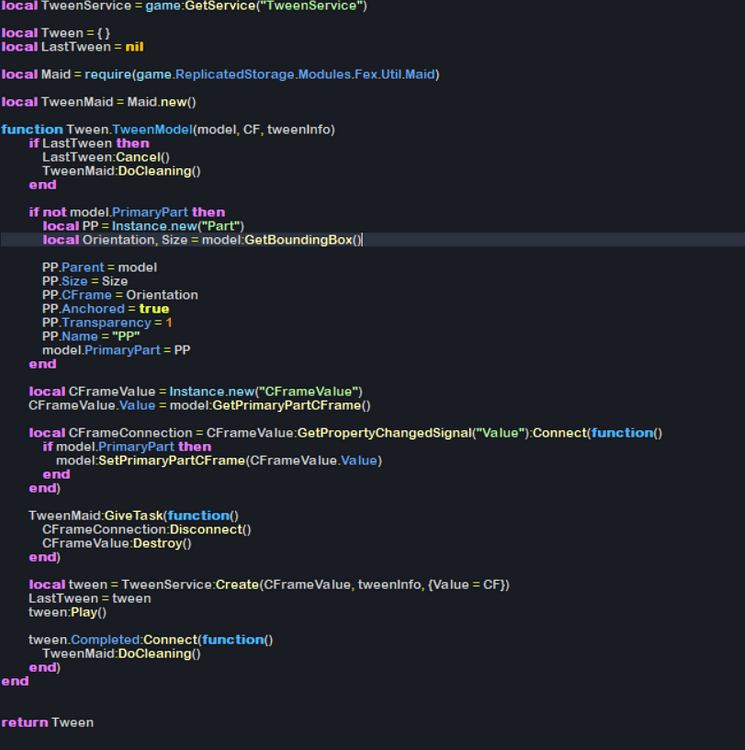Image resolution: width=745 pixels, height=750 pixels.
Task: Click the 'TweenMaid:GiveTask(function()' line
Action: point(133,516)
